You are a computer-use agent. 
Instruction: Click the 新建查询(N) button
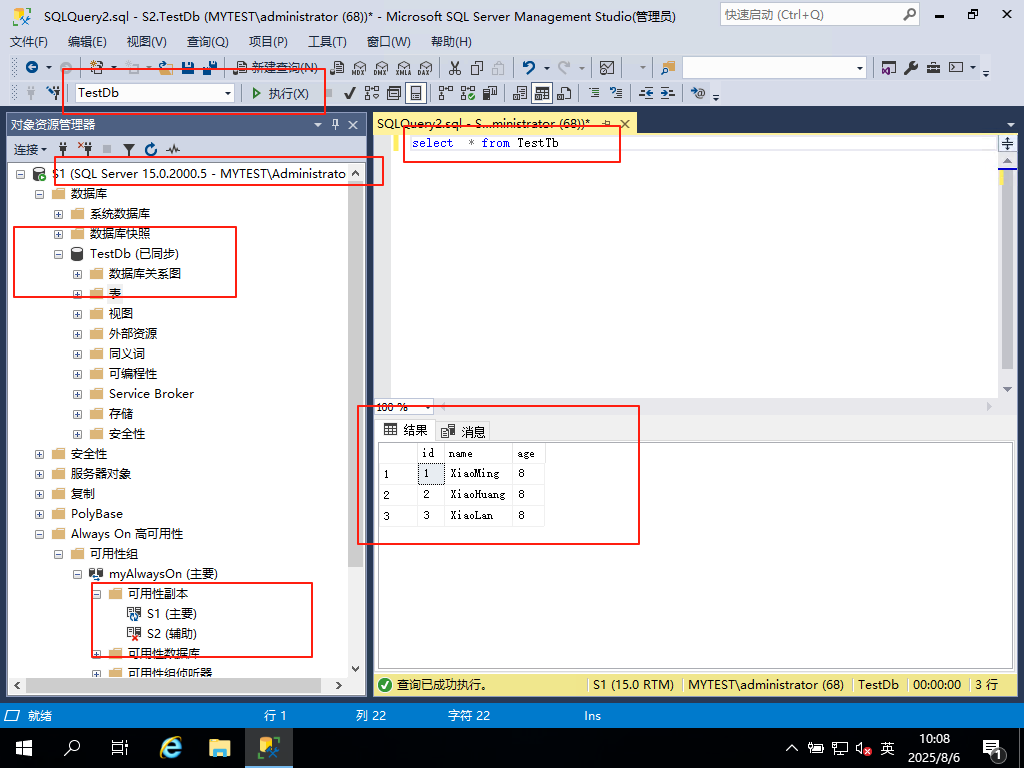(x=277, y=67)
